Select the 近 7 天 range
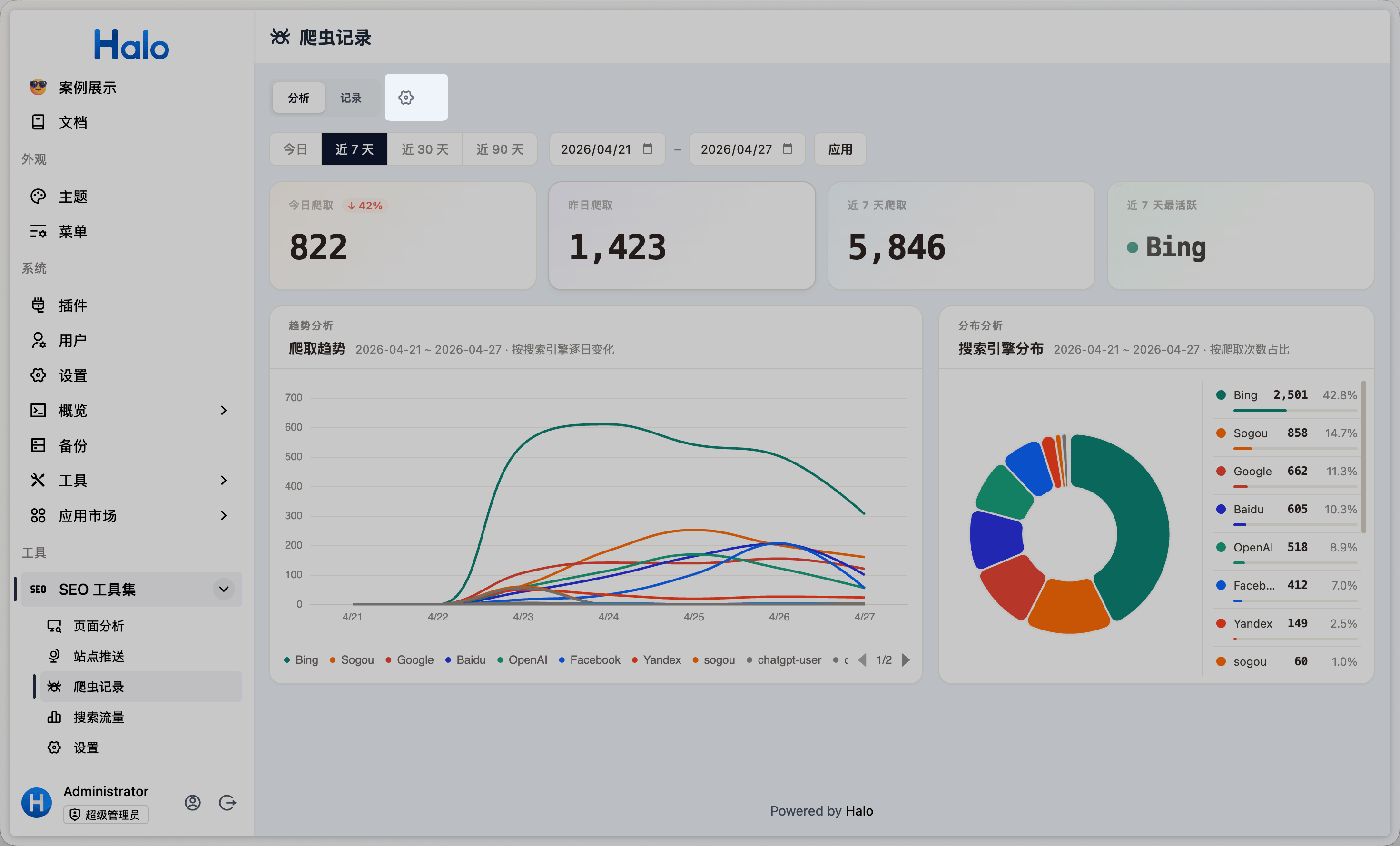 [355, 149]
